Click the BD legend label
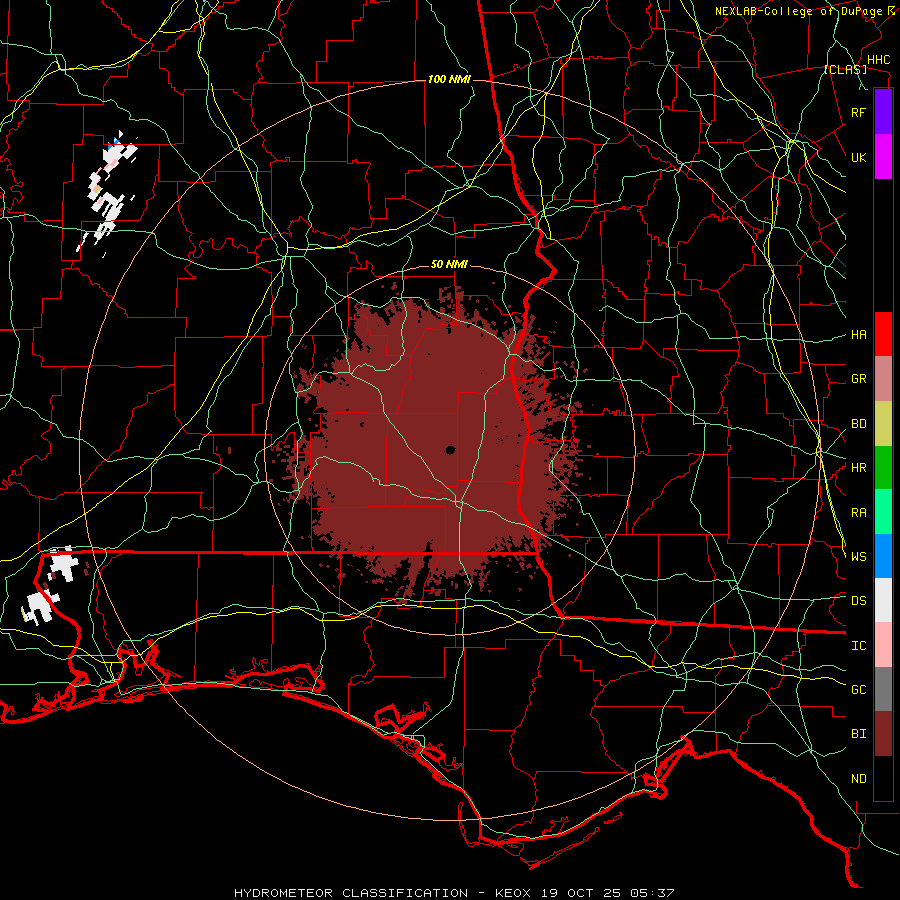Screen dimensions: 900x900 point(859,424)
